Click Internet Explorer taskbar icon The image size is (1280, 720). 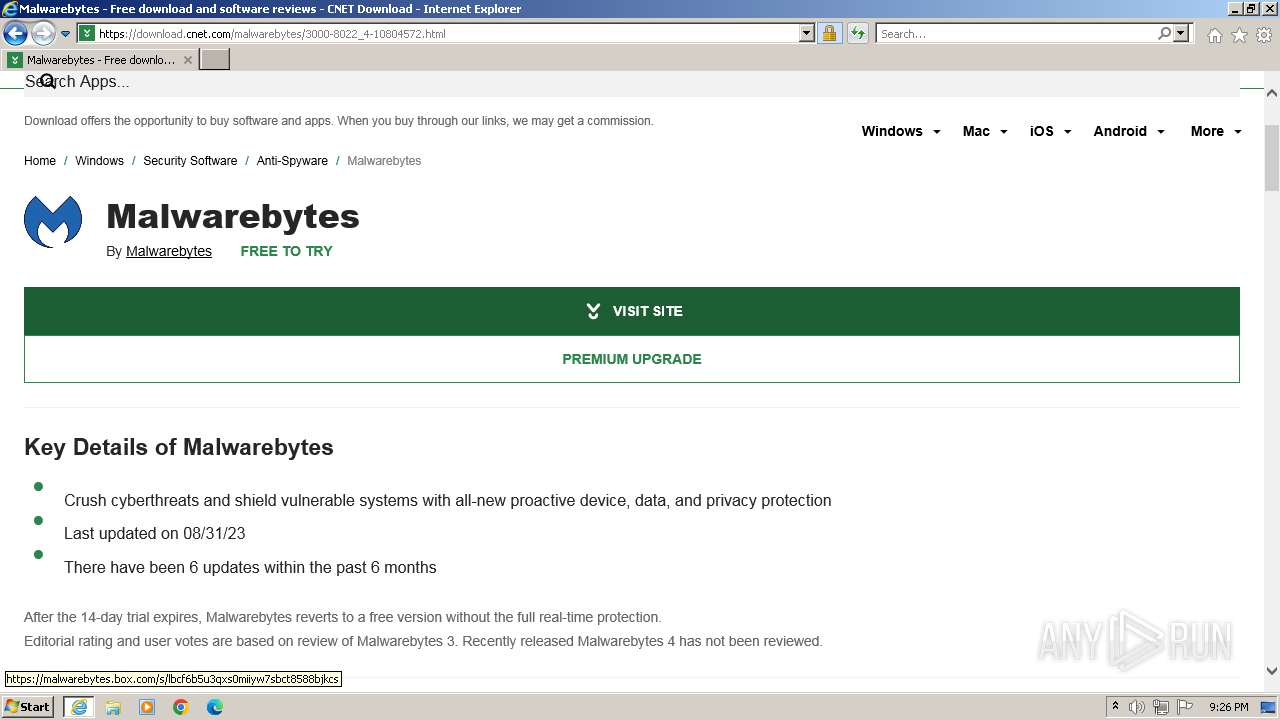click(x=79, y=707)
